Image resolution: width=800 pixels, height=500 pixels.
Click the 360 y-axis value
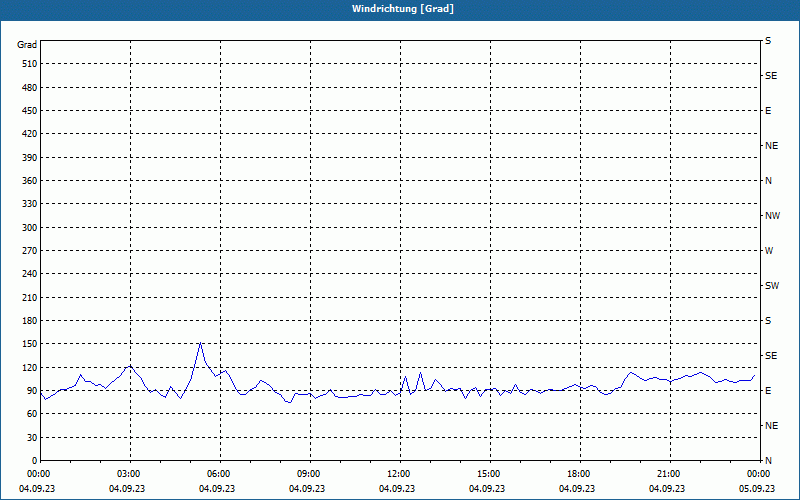pos(30,181)
